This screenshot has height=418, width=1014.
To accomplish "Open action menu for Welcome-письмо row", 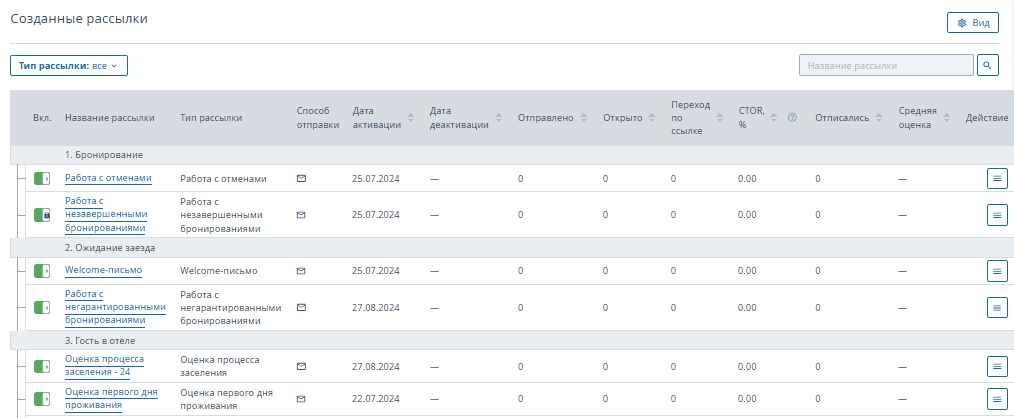I will [997, 270].
